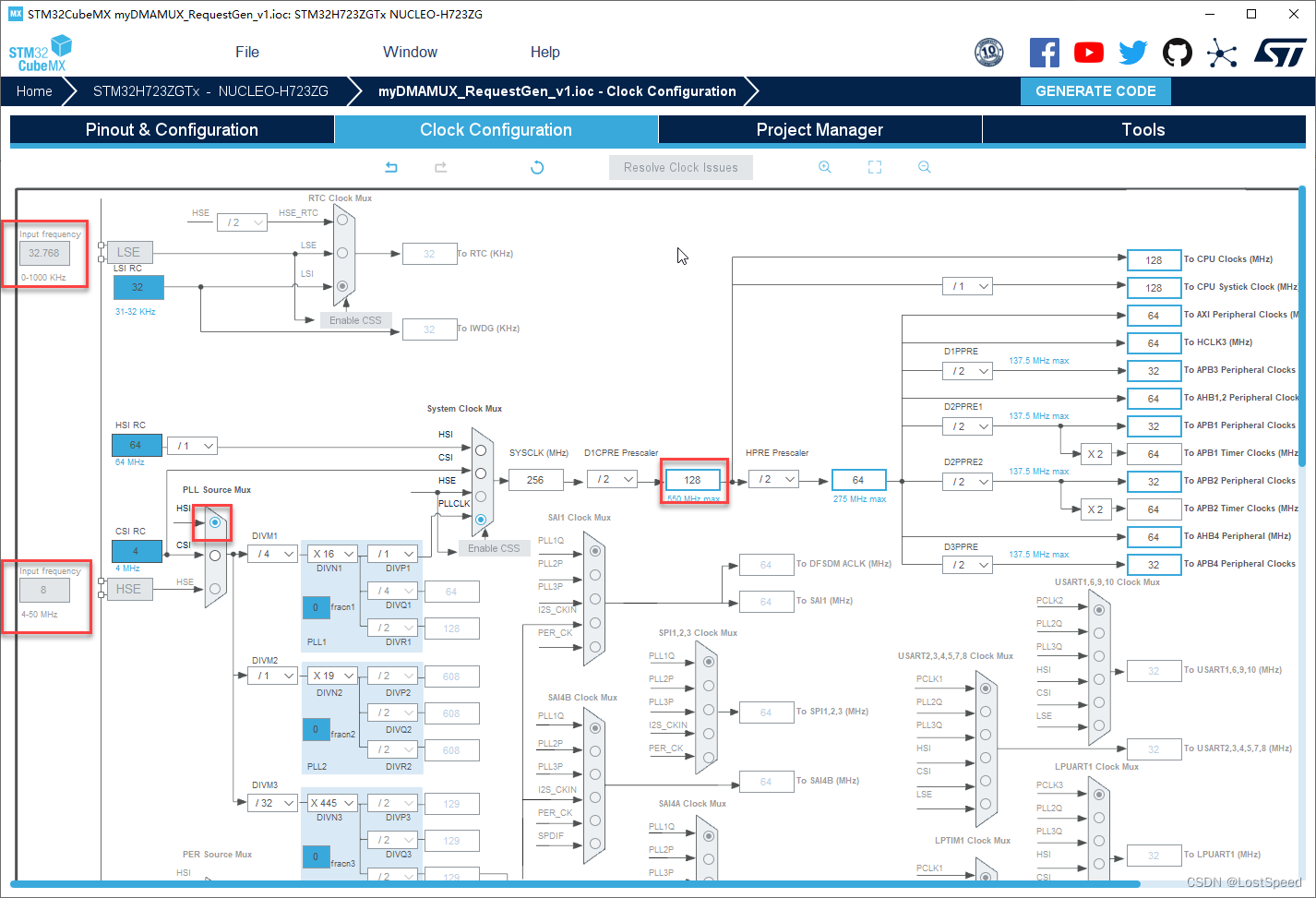Select HSE_RTC in RTC Clock Mux
Screen dimensions: 1316x898
pyautogui.click(x=342, y=220)
